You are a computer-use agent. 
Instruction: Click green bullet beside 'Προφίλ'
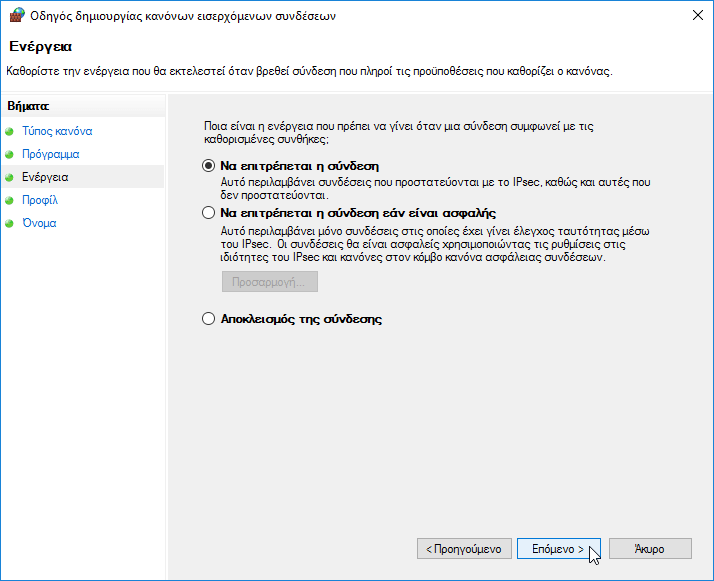point(9,200)
